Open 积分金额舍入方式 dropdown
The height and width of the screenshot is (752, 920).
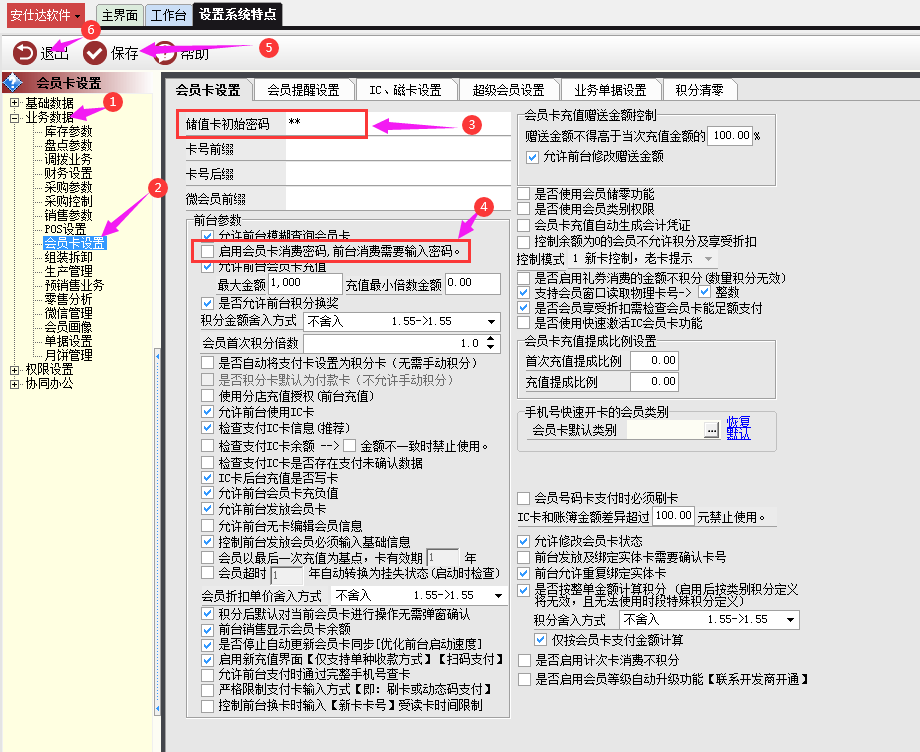[491, 322]
